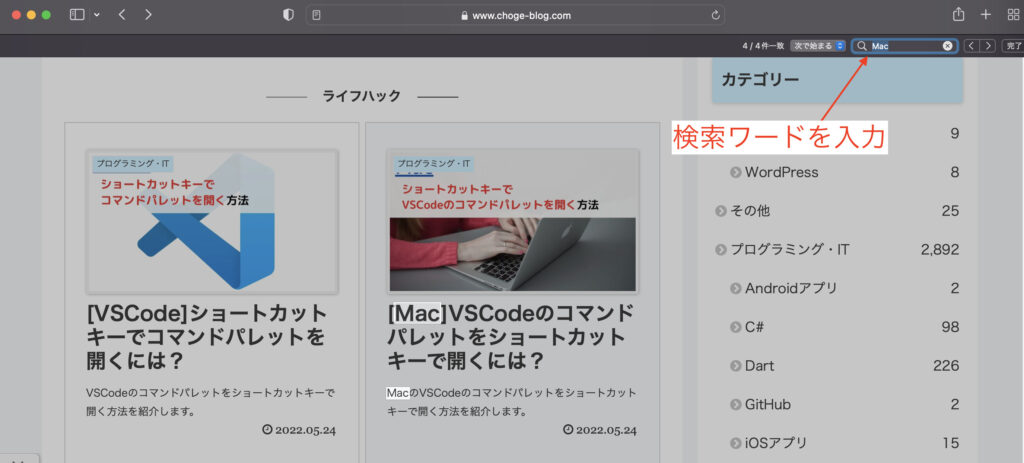This screenshot has height=463, width=1024.
Task: Click the 4 / 4件一致 match count
Action: (x=763, y=46)
